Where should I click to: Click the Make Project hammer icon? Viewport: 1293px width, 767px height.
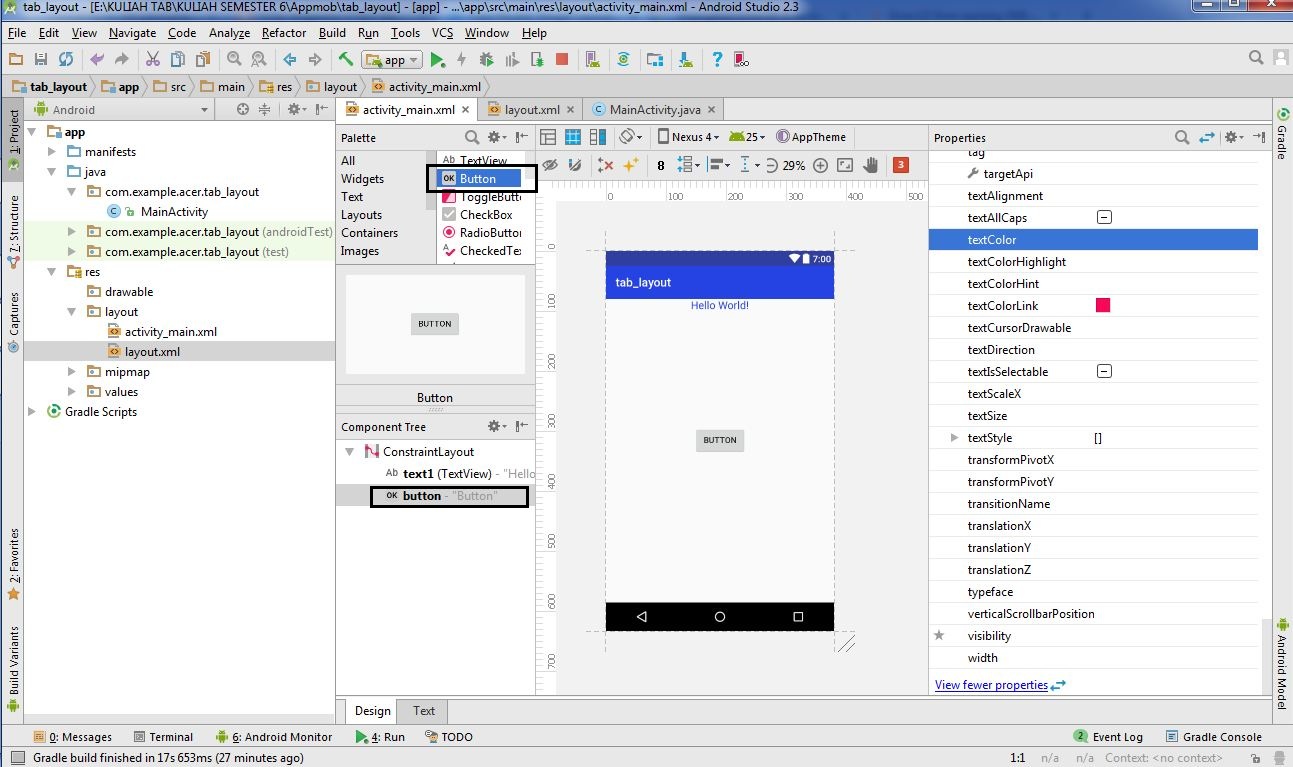pyautogui.click(x=345, y=60)
